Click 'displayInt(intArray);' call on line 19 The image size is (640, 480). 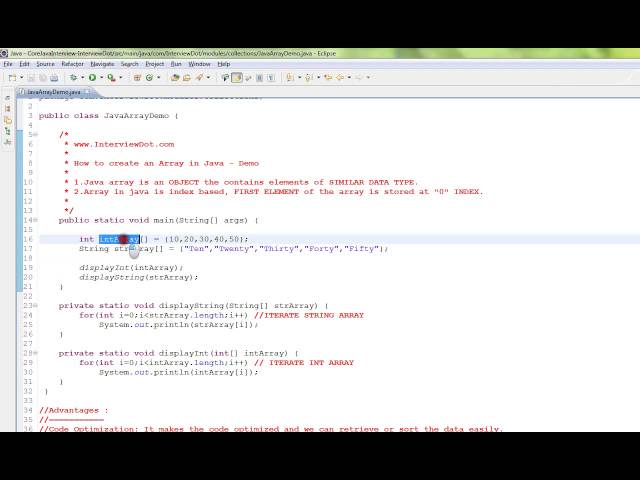[x=131, y=268]
